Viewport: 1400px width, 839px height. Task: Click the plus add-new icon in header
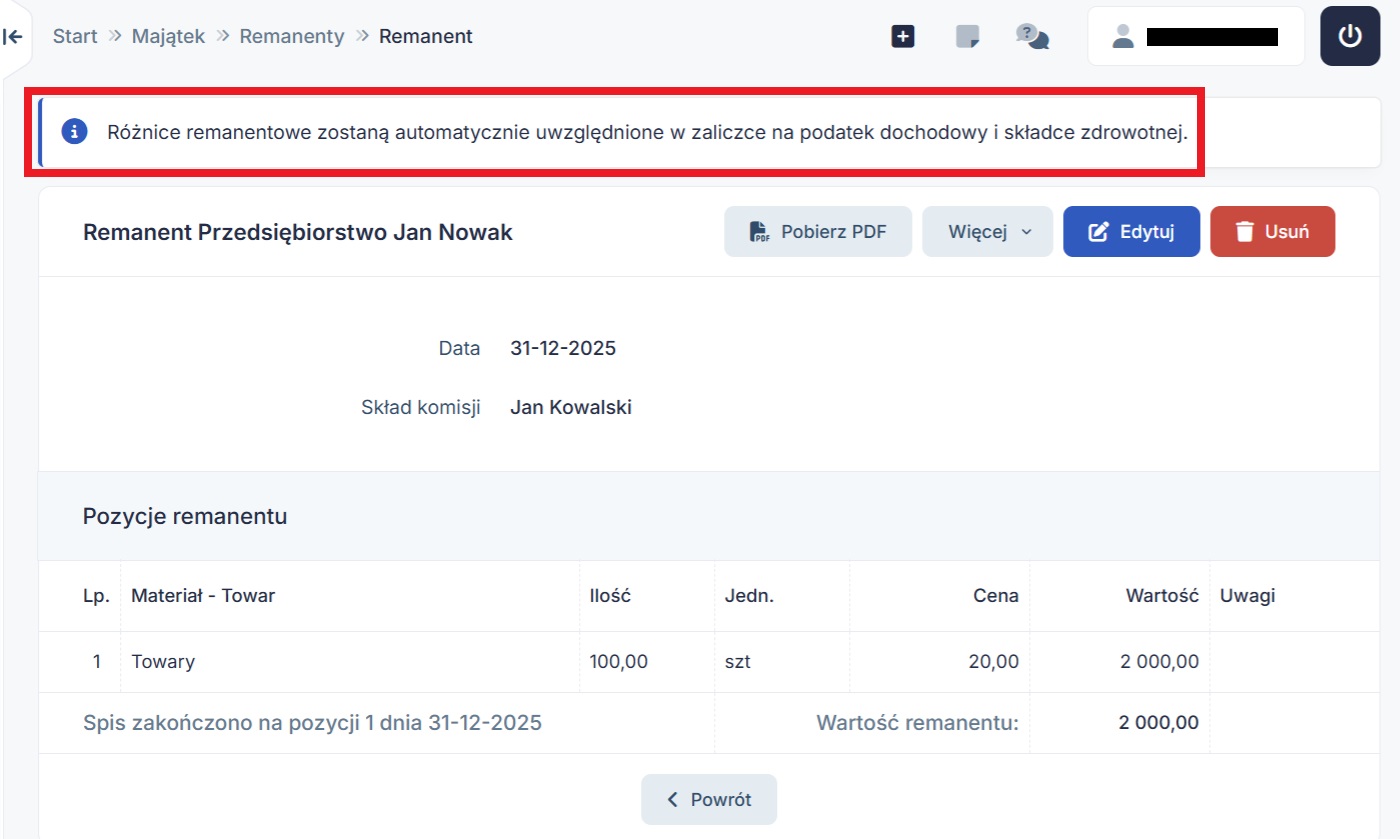[903, 37]
